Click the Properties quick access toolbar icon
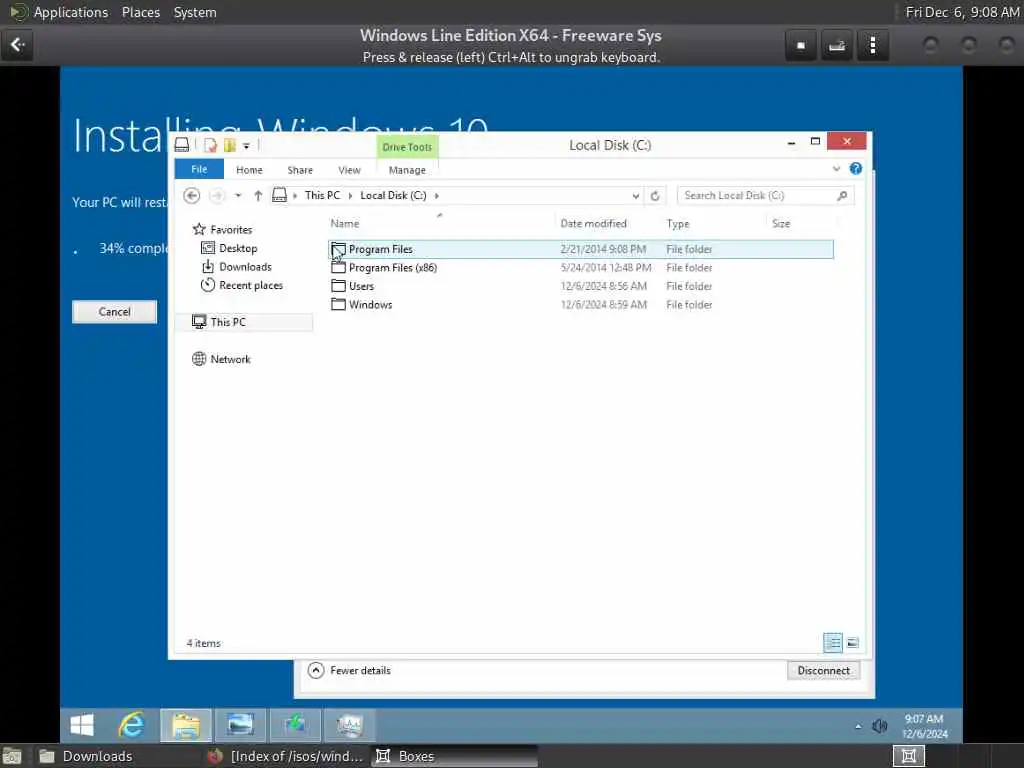 [x=210, y=145]
